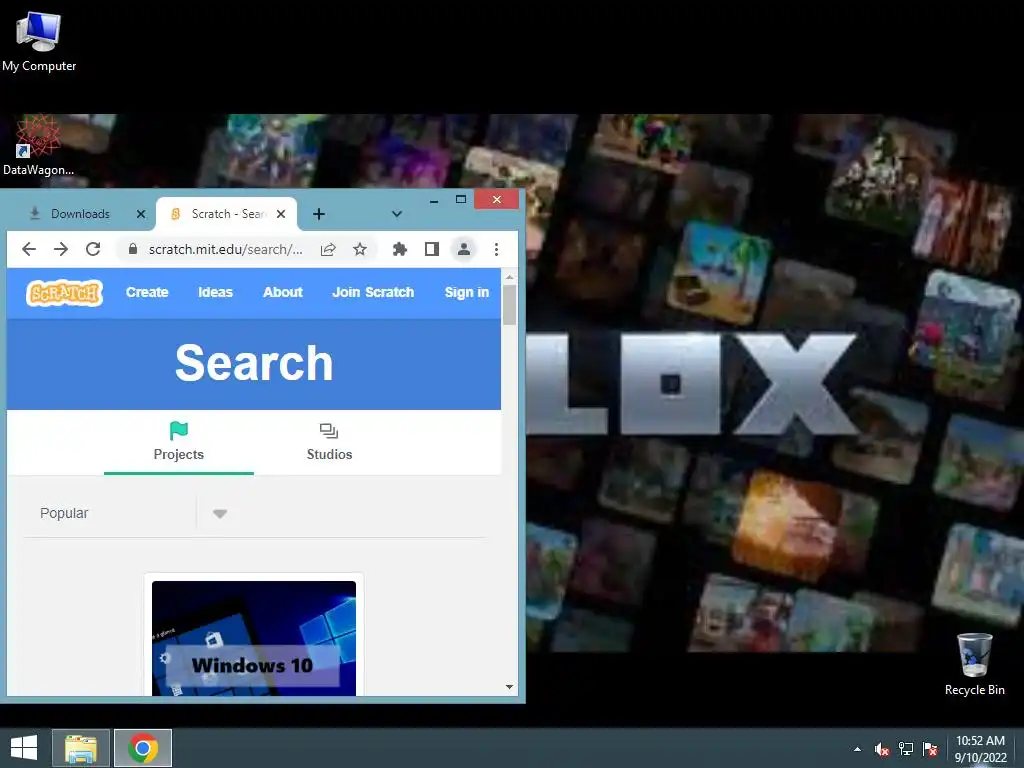Reload the Scratch search page

(x=93, y=249)
